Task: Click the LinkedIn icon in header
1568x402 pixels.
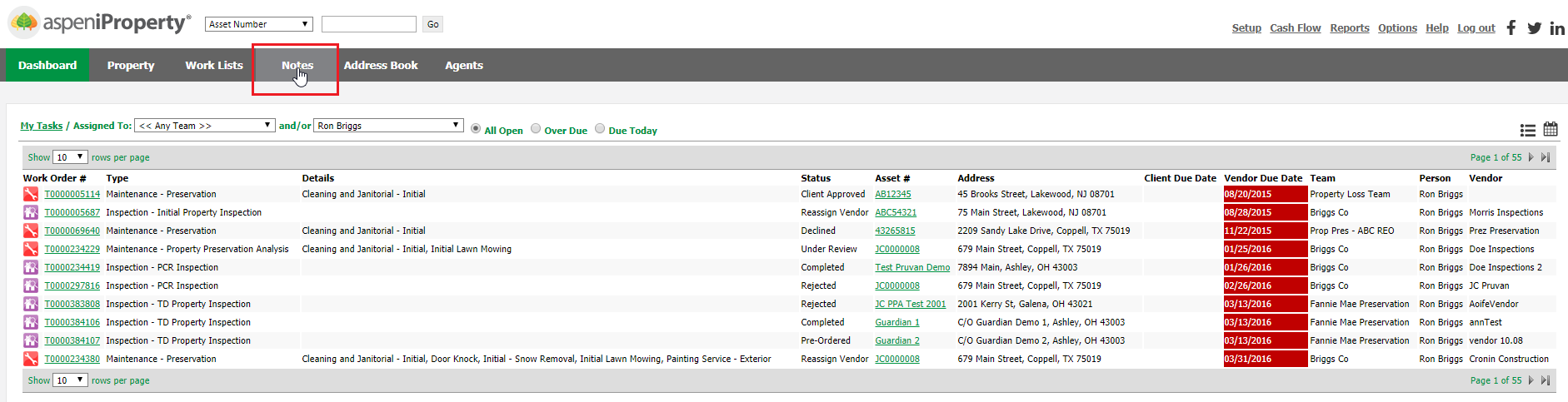Action: 1557,28
